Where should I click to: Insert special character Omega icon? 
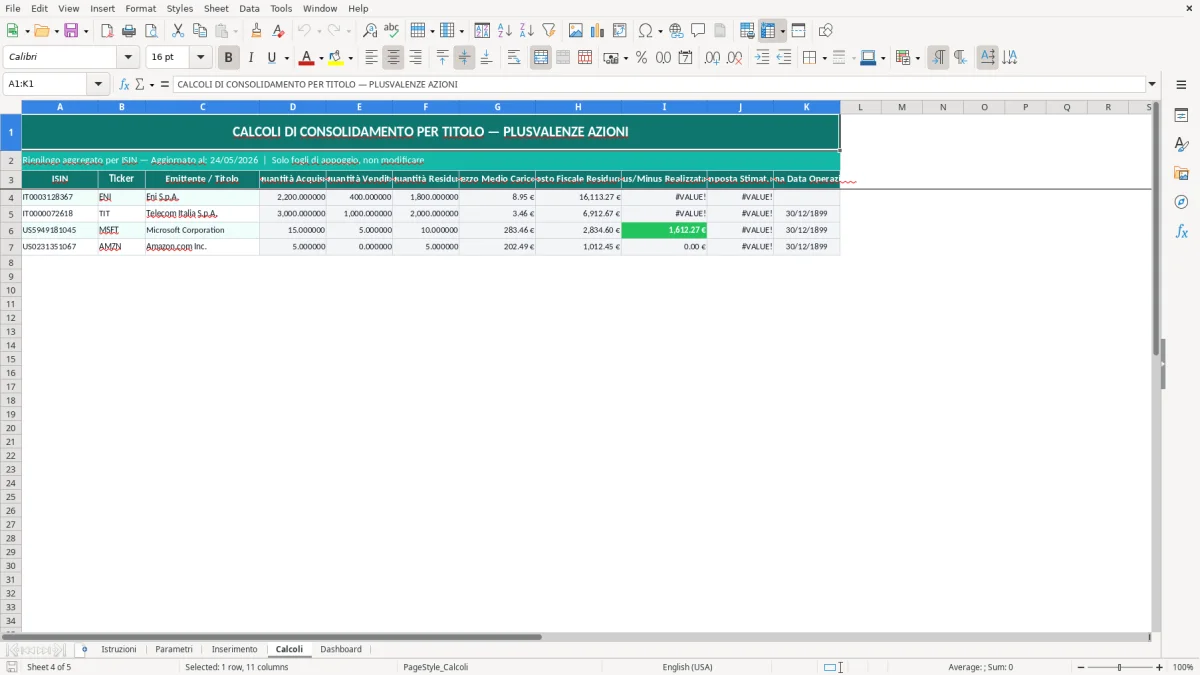646,31
